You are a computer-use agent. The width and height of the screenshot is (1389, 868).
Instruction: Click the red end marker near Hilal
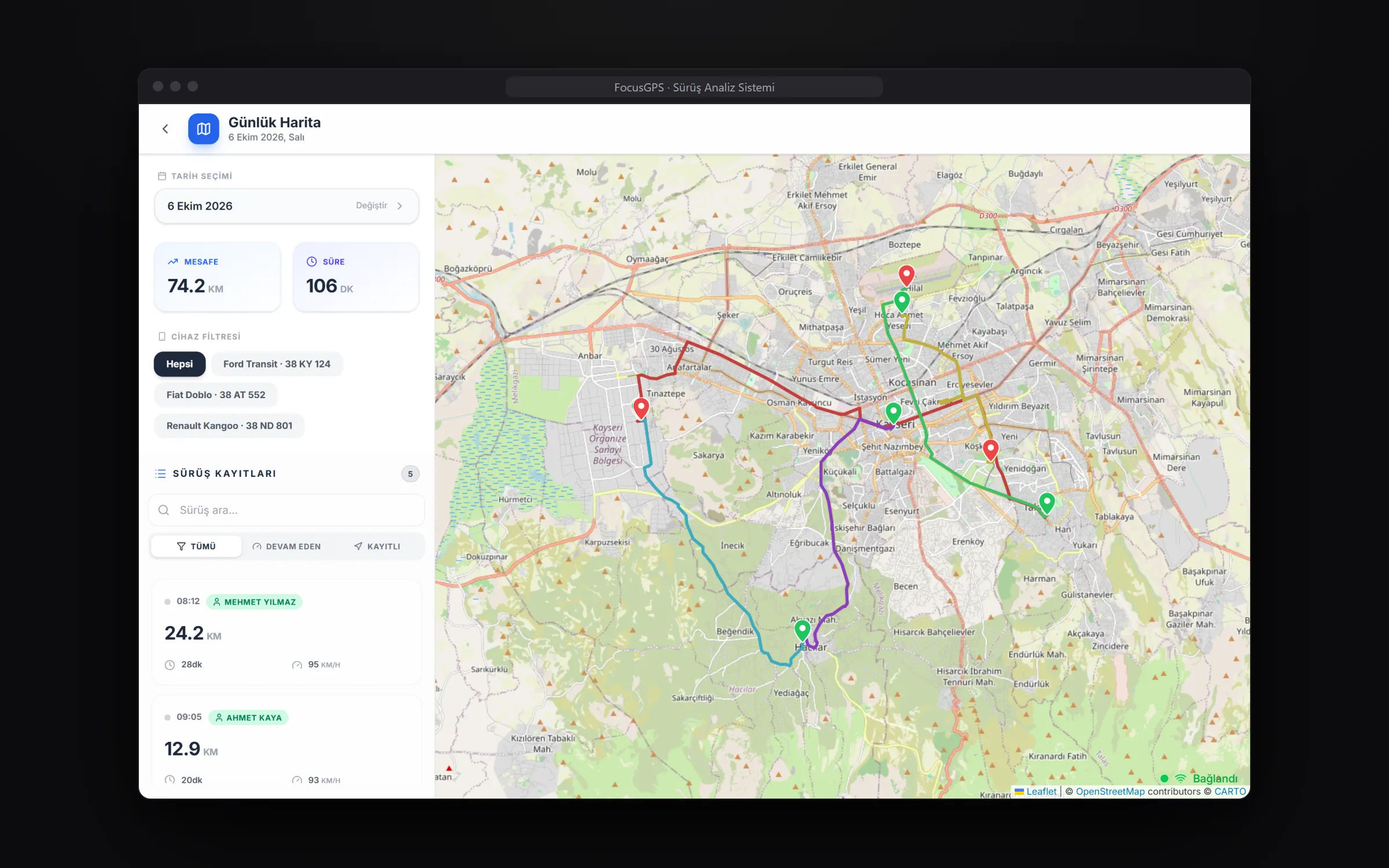906,276
